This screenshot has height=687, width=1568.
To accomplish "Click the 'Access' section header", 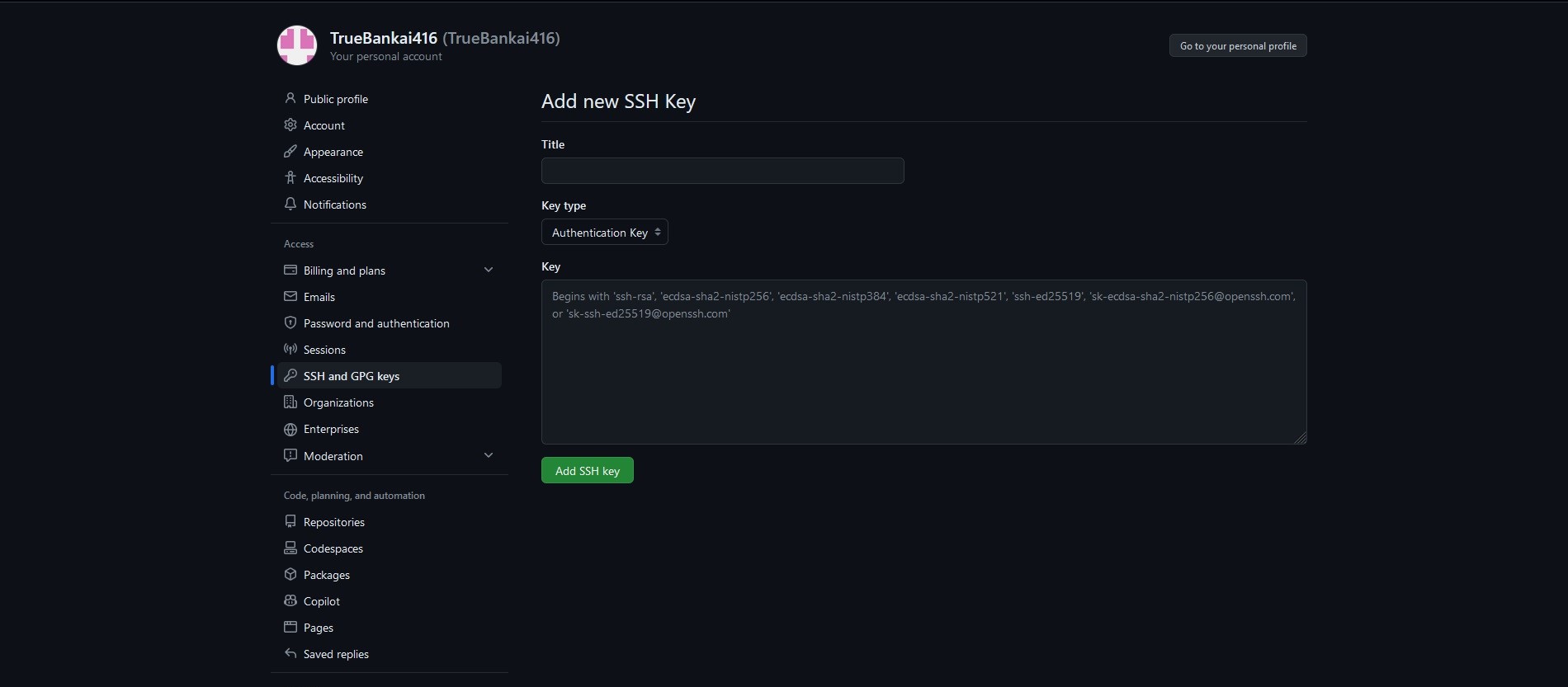I will tap(299, 244).
